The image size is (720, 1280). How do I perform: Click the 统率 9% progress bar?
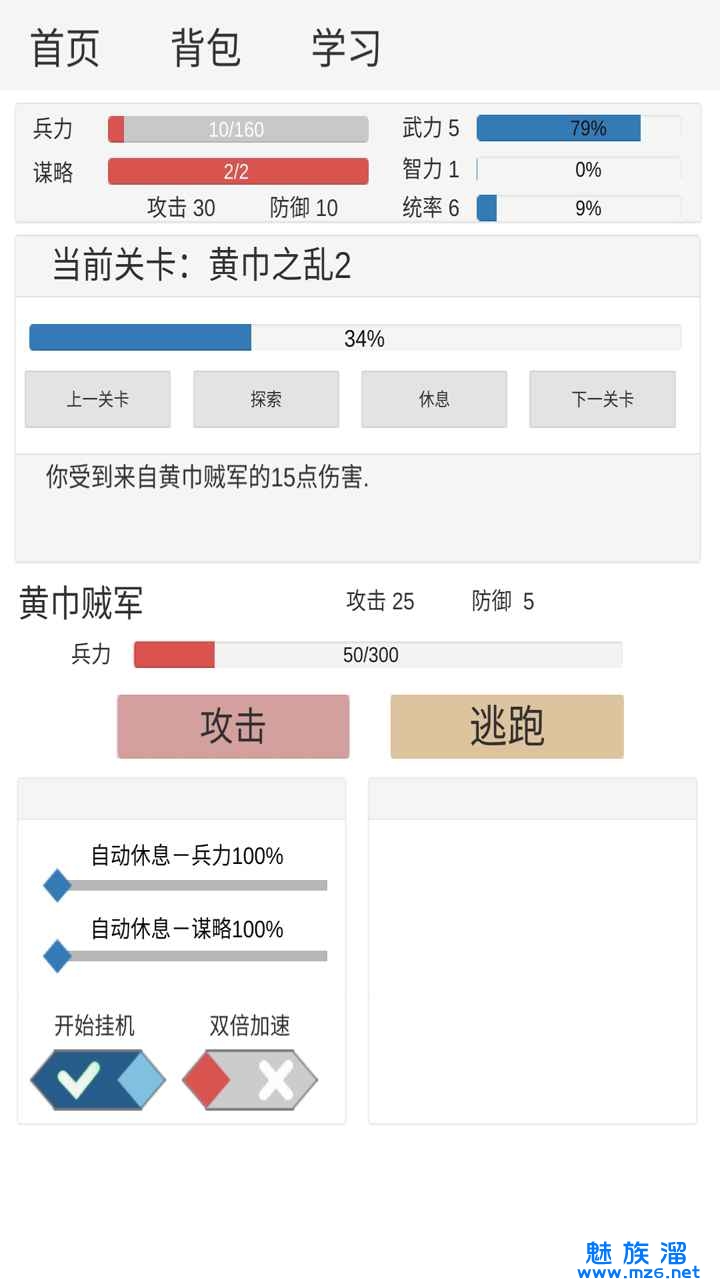click(x=578, y=208)
